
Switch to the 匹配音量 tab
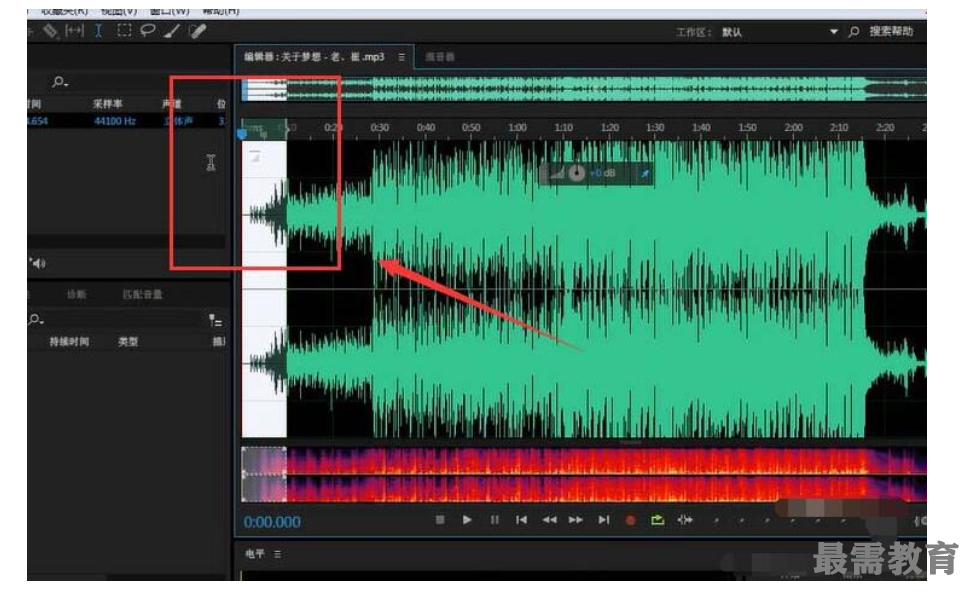pos(142,295)
